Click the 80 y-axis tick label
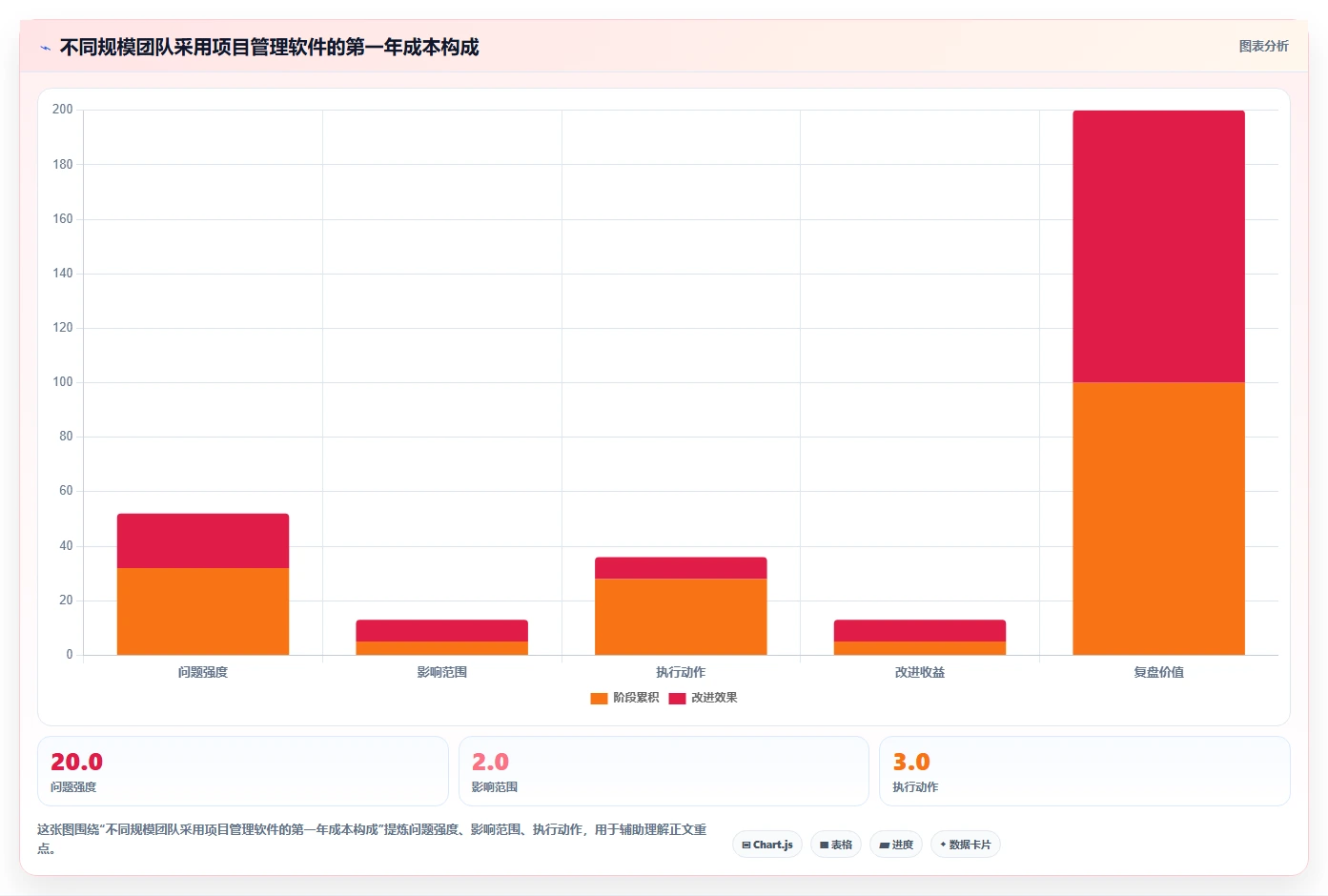 tap(66, 436)
